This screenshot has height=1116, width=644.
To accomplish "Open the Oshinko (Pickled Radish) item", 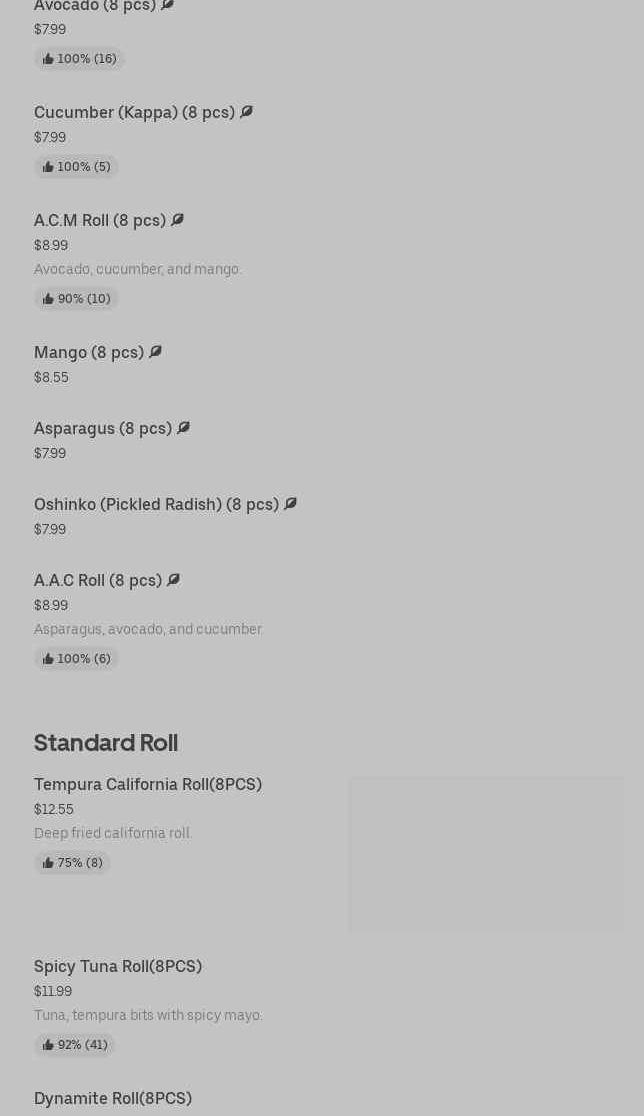I will pos(156,504).
